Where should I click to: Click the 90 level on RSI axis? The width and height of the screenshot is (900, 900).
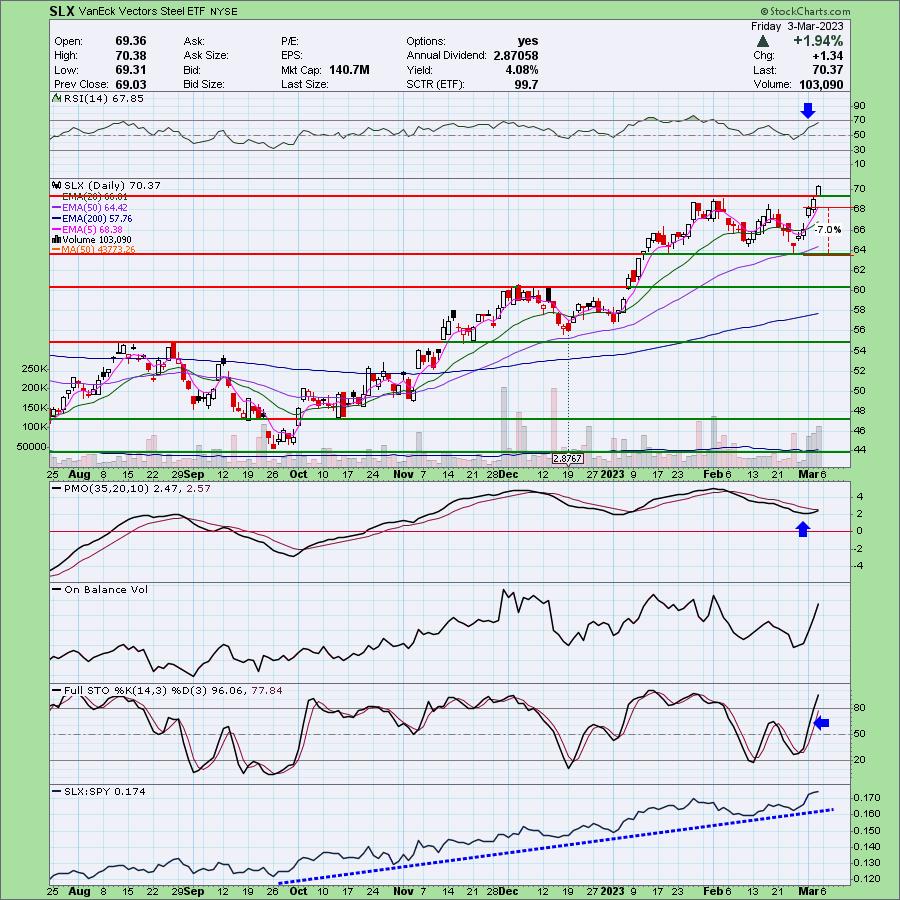point(860,106)
